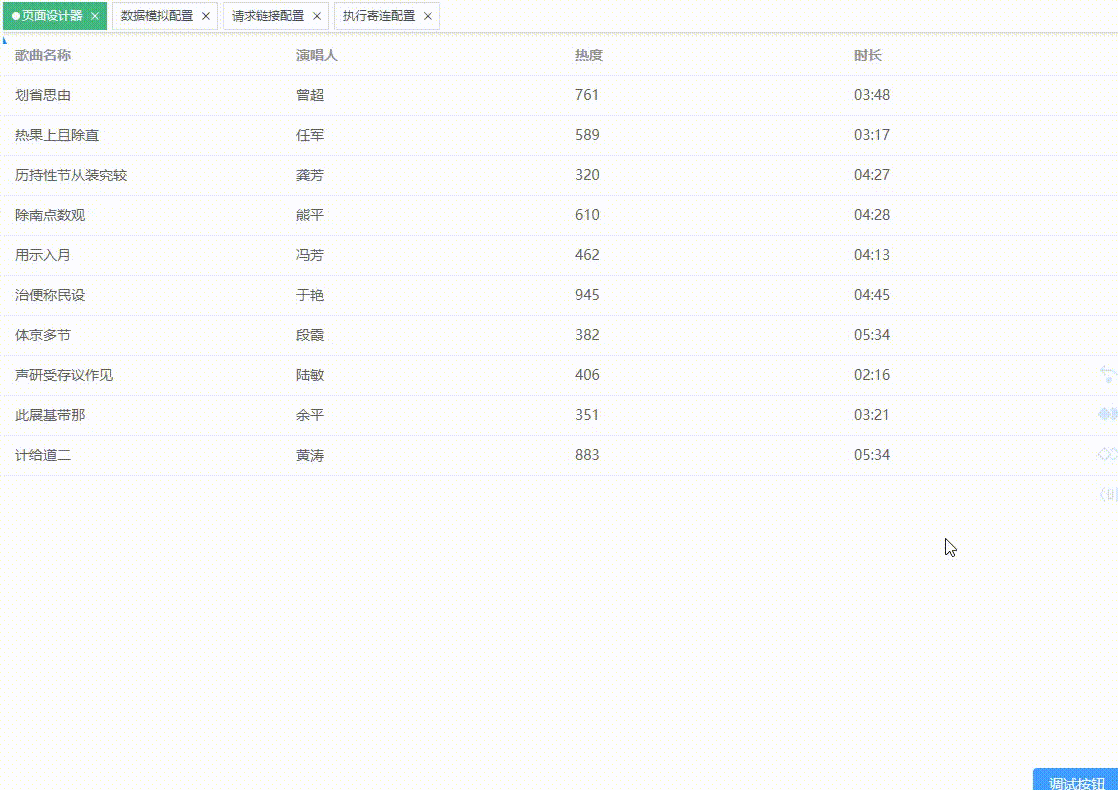The height and width of the screenshot is (790, 1118).
Task: Select song name 历持性节从装究较
Action: pos(71,175)
